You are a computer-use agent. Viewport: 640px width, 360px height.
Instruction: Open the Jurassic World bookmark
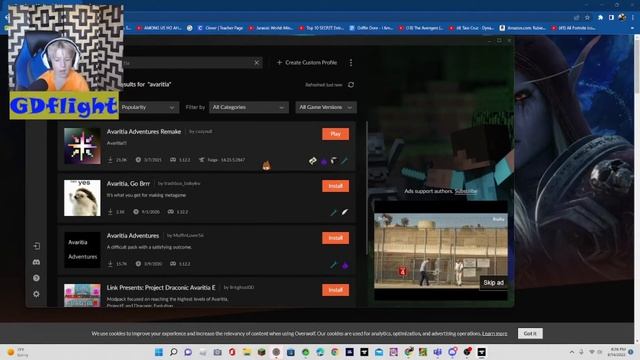coord(271,28)
